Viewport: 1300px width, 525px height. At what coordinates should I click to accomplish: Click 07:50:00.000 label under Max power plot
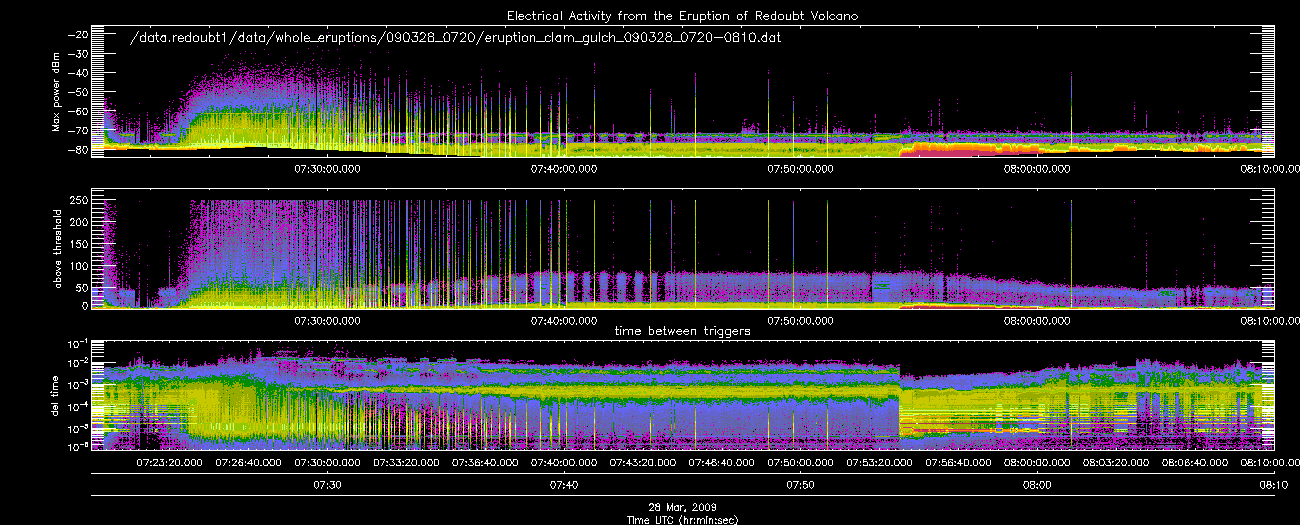point(801,169)
